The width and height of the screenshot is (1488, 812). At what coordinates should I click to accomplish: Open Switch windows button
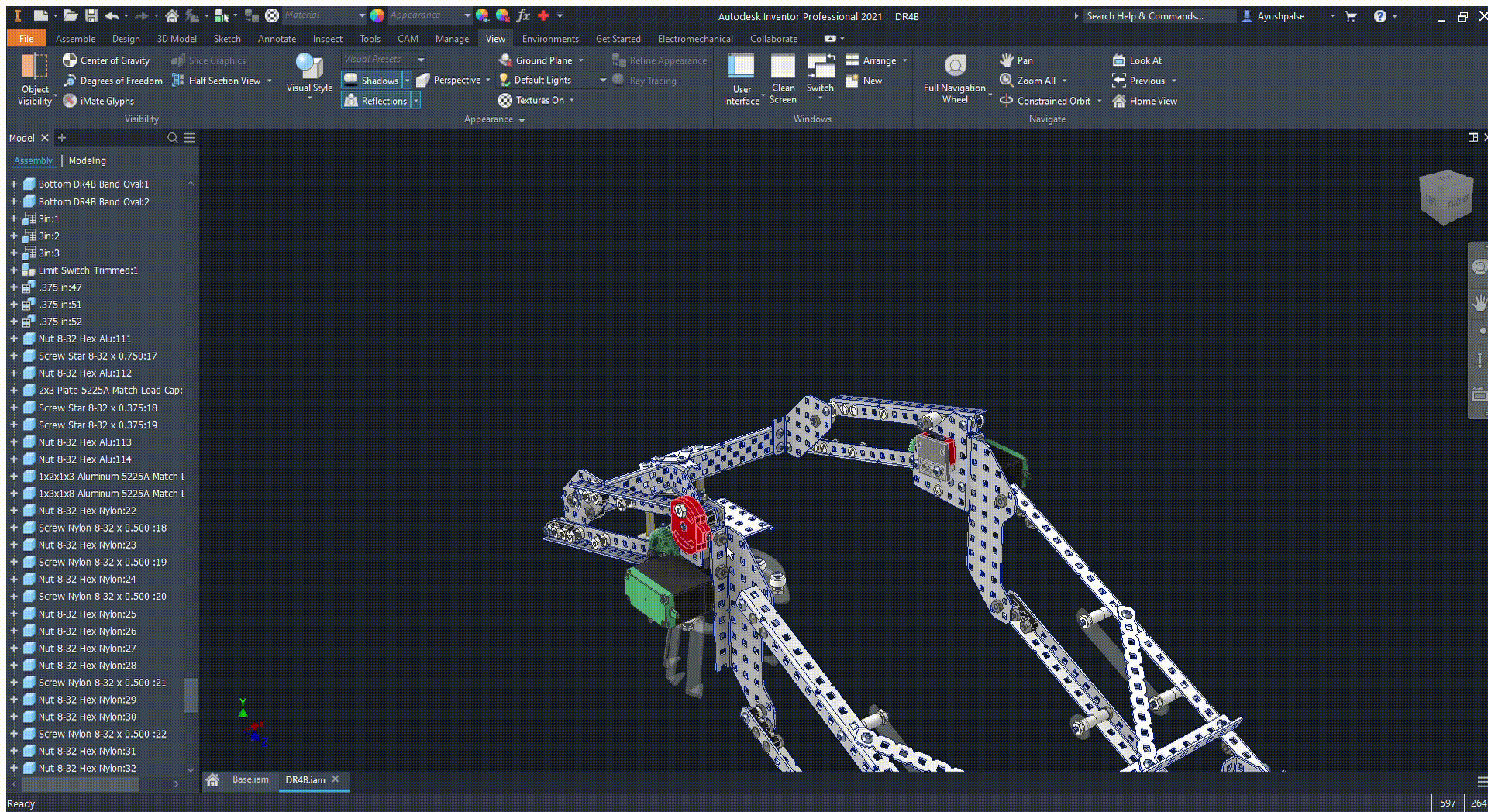click(820, 76)
